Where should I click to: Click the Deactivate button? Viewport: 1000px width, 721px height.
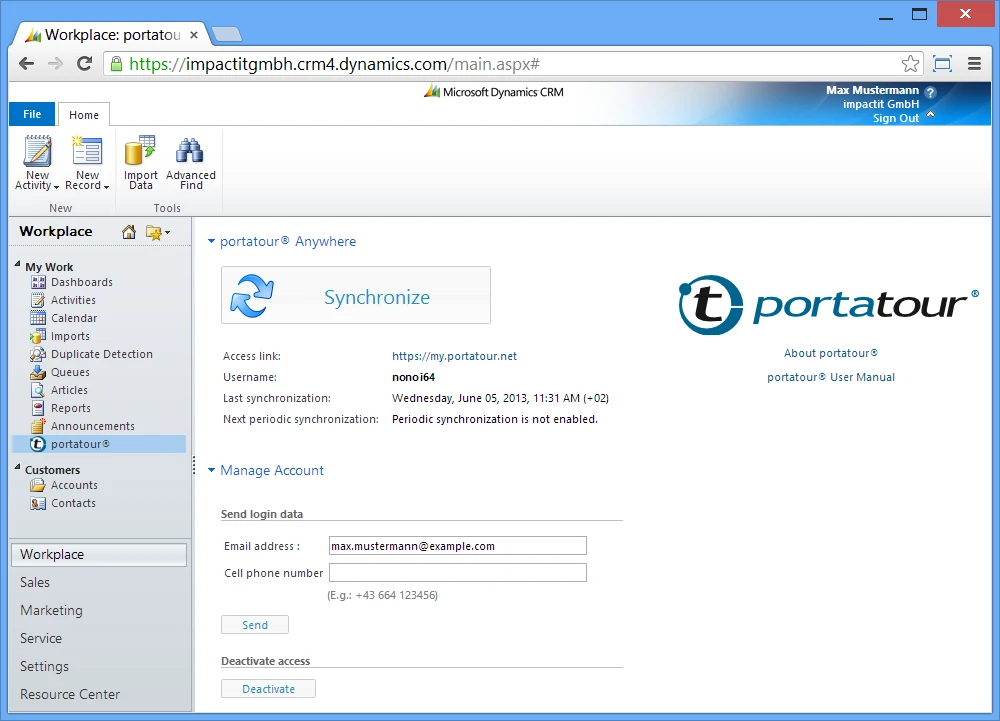(268, 688)
